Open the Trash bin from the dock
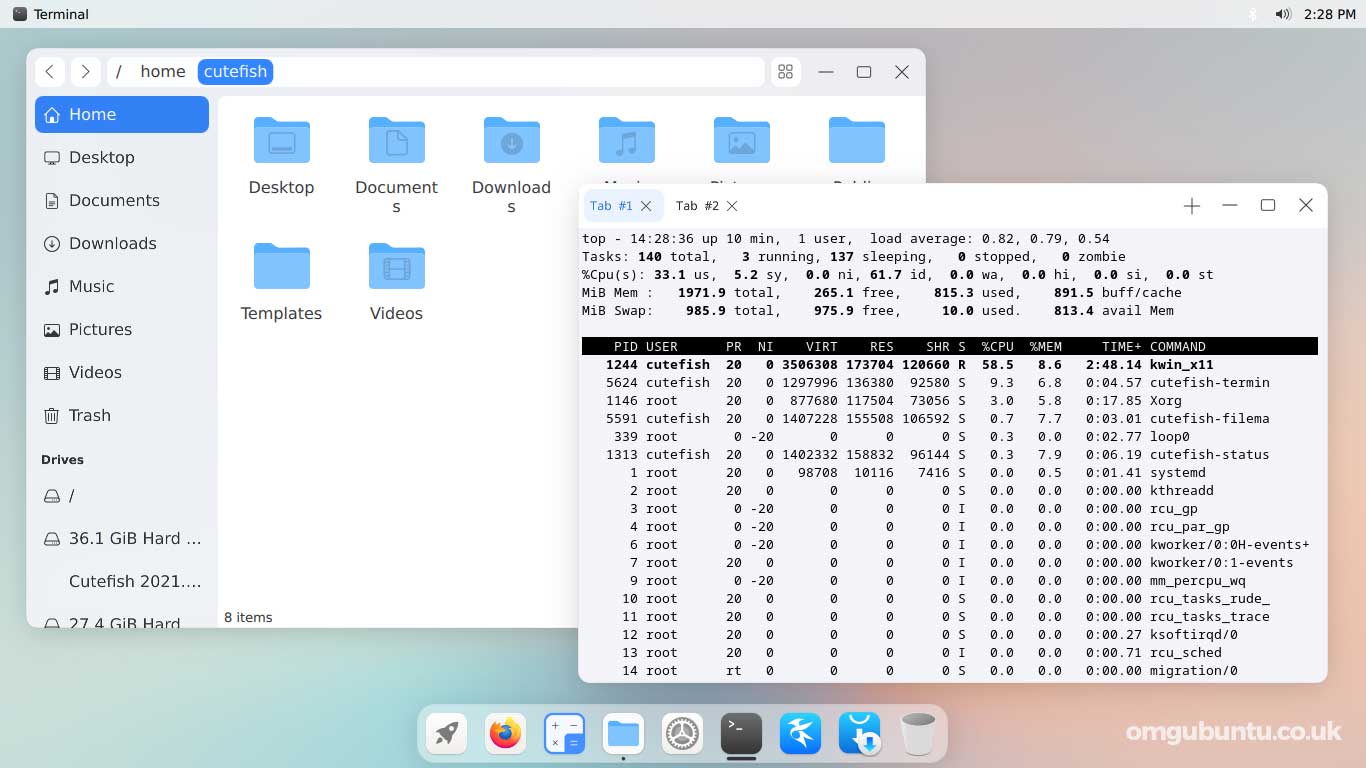The height and width of the screenshot is (768, 1366). [918, 733]
